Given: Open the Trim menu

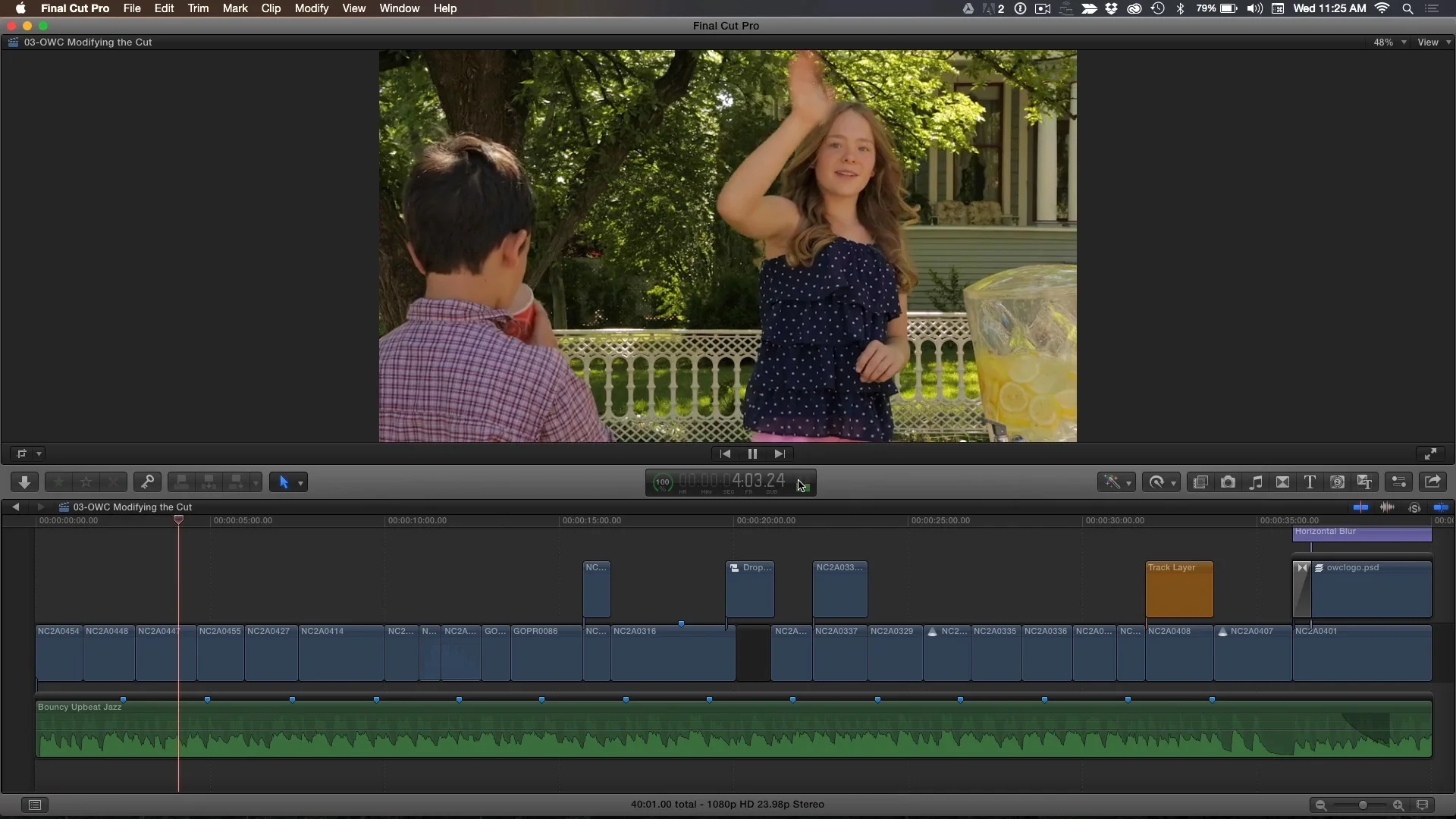Looking at the screenshot, I should [x=198, y=8].
